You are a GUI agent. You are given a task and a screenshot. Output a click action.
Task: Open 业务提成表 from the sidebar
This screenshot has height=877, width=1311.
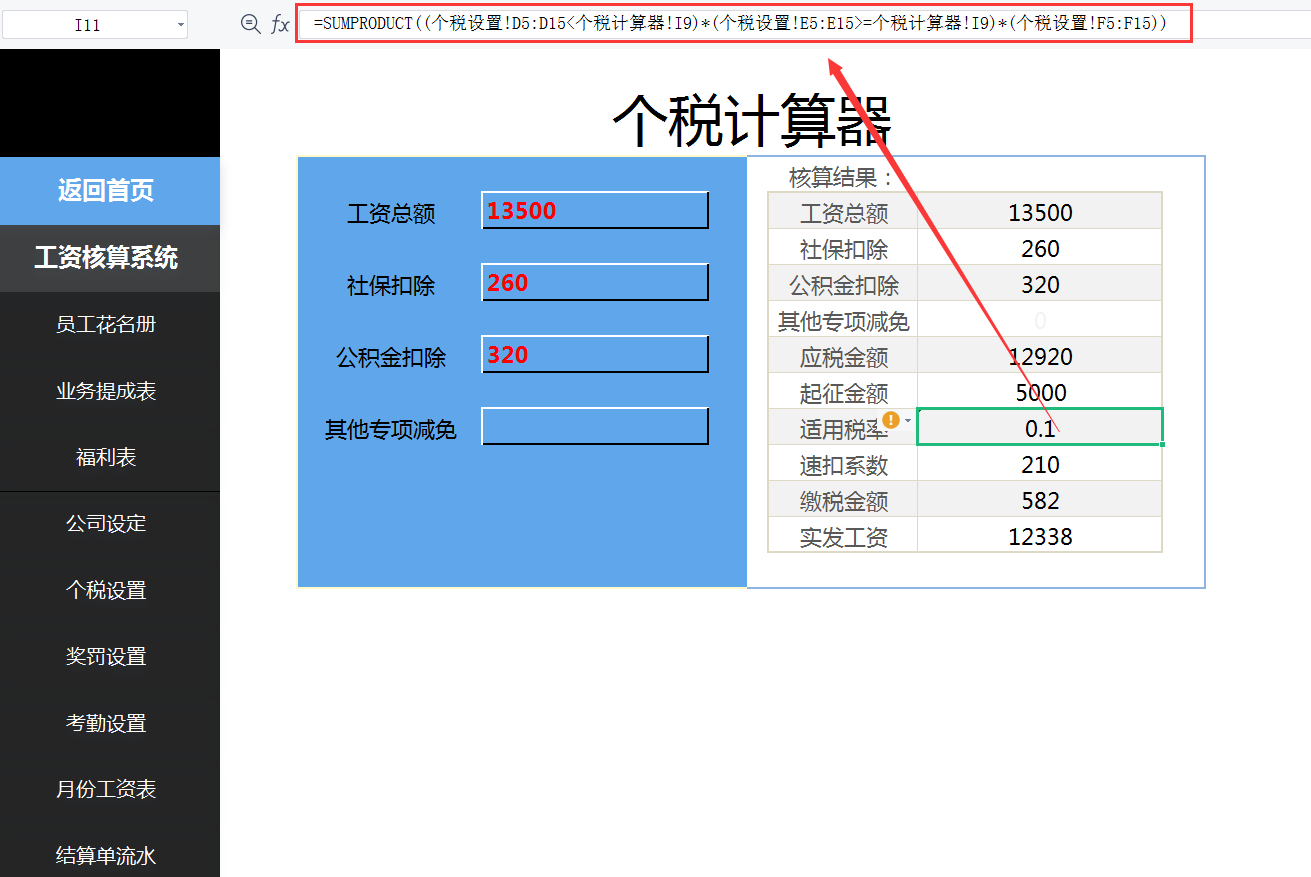pos(108,390)
